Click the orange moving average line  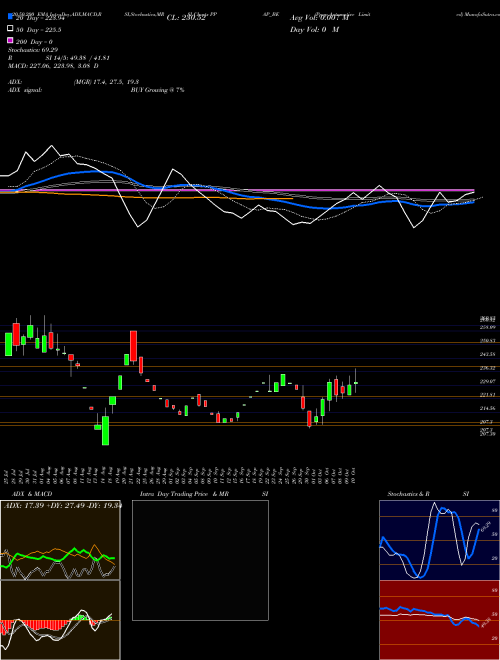point(146,196)
